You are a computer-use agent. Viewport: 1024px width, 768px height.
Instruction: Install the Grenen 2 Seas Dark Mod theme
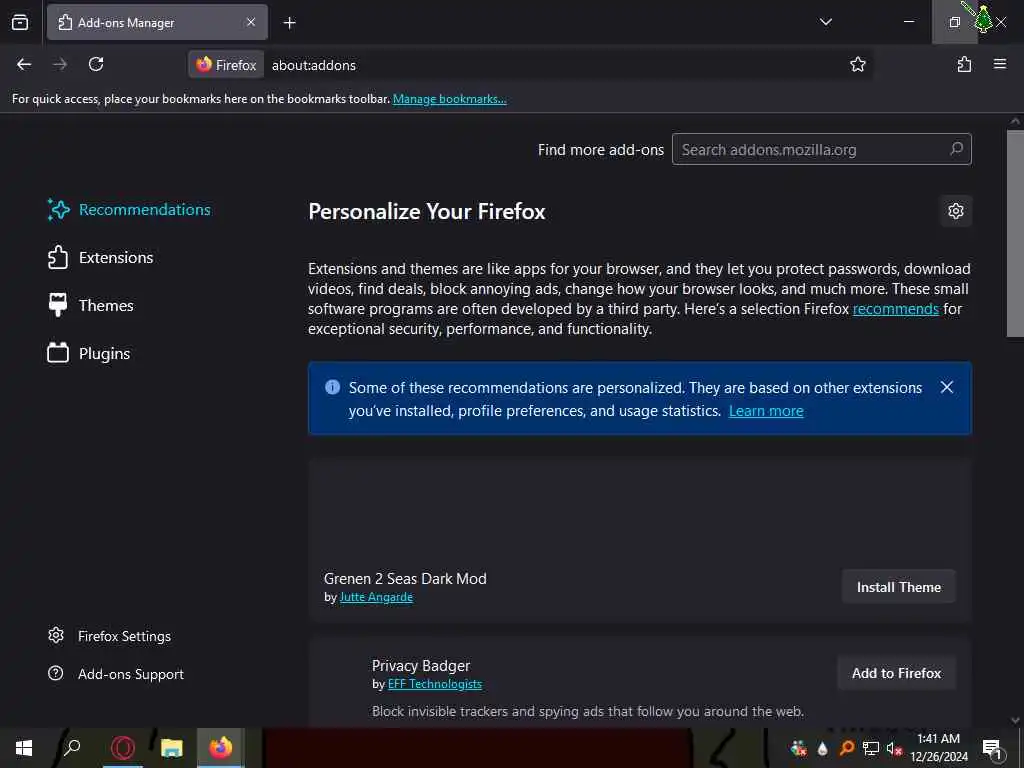pos(899,587)
